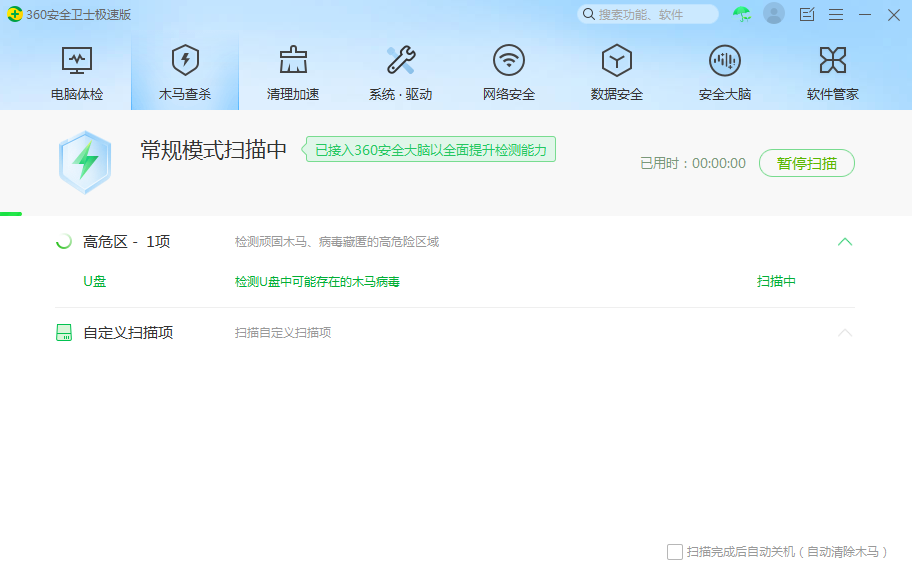Click the 自定义扫描项 disk icon
This screenshot has height=576, width=912.
[64, 333]
